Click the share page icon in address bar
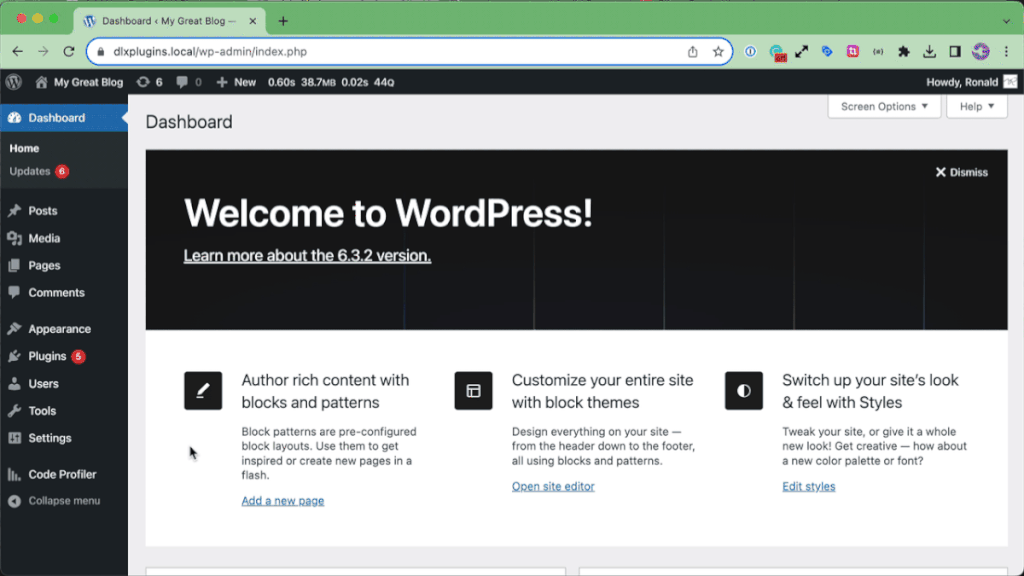 pyautogui.click(x=692, y=52)
